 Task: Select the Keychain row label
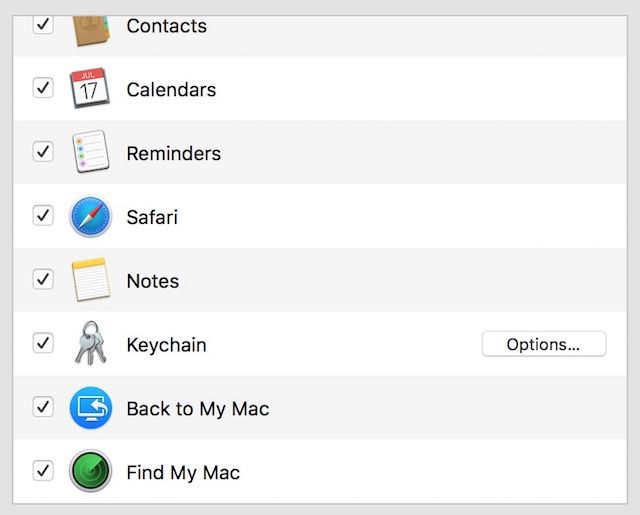click(x=166, y=345)
